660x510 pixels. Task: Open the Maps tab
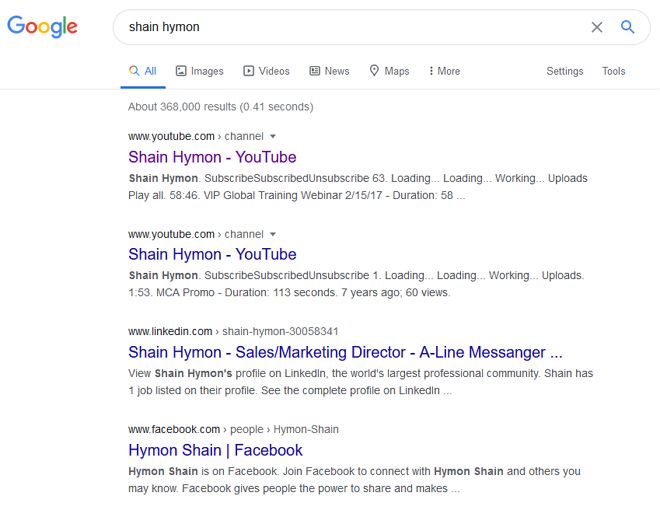pyautogui.click(x=389, y=71)
